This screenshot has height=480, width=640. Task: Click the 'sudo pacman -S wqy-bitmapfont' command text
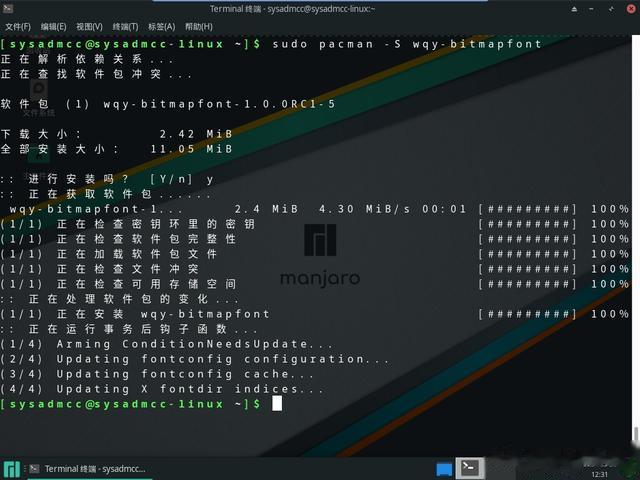(407, 44)
